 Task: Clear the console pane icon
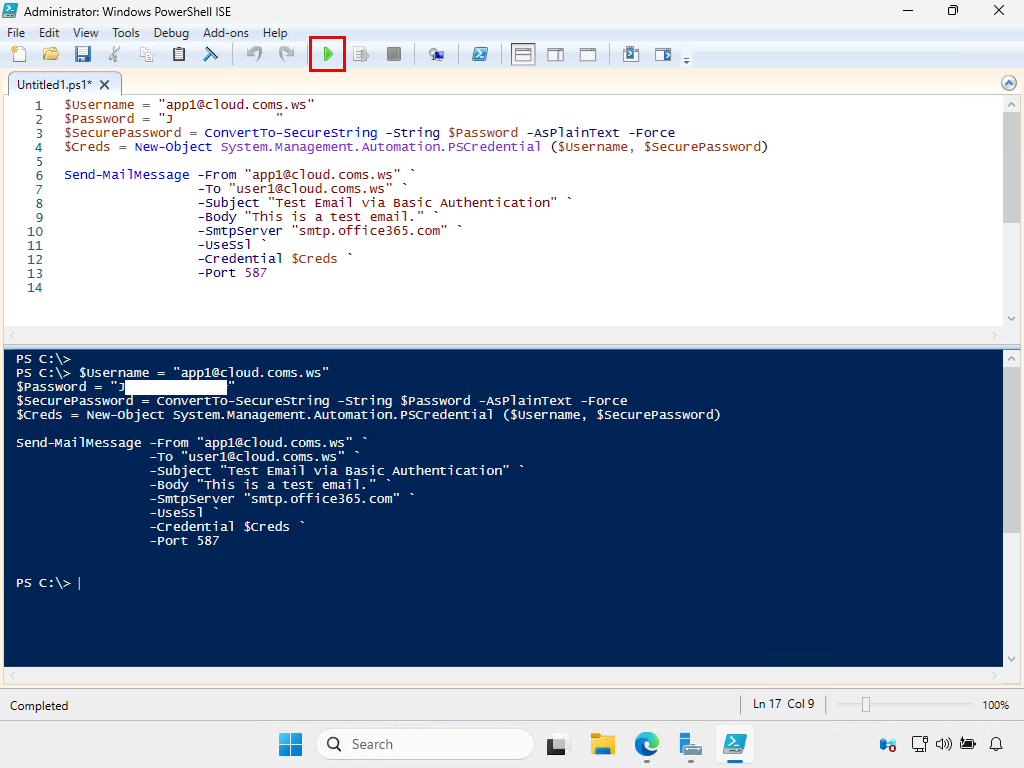[x=210, y=54]
